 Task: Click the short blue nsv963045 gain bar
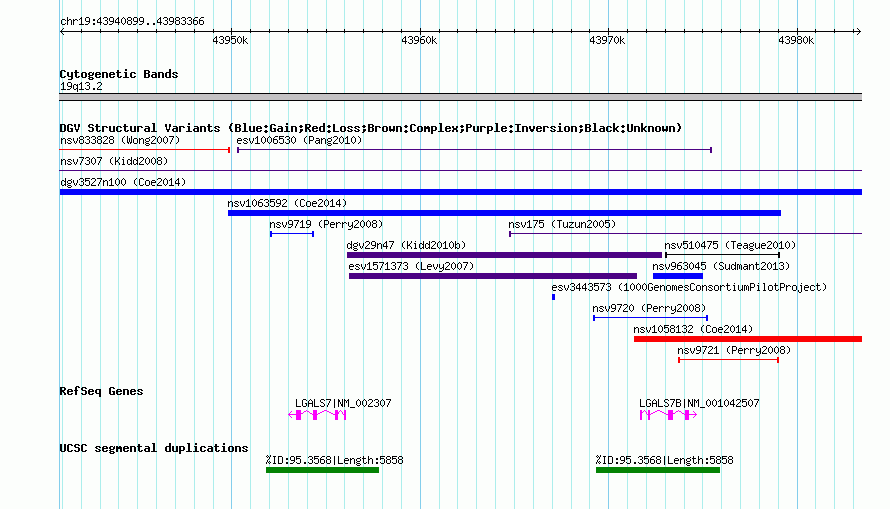pyautogui.click(x=678, y=276)
